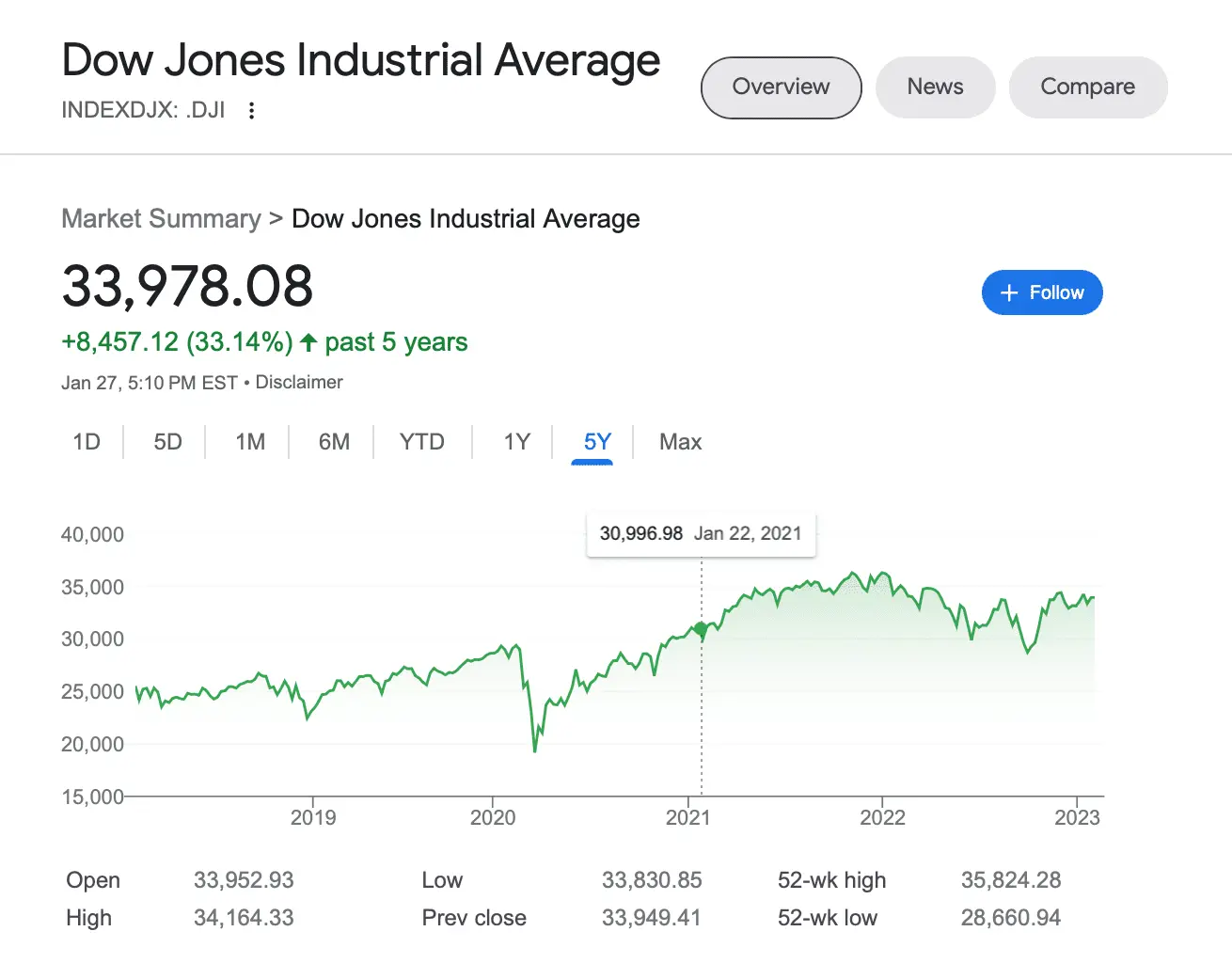Switch chart to 5D range
Screen dimensions: 1232x963
coord(167,442)
